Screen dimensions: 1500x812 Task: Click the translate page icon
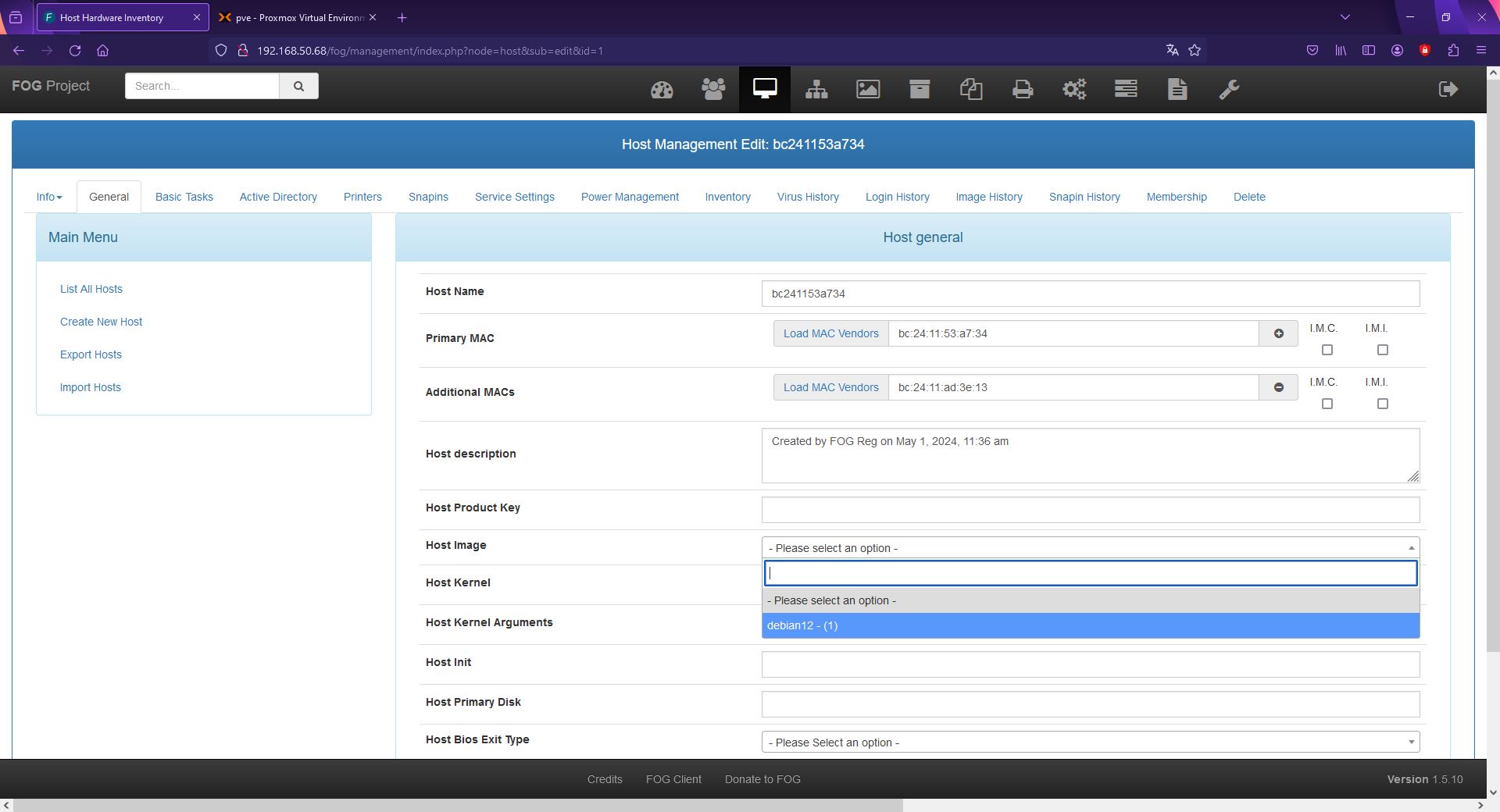coord(1172,51)
